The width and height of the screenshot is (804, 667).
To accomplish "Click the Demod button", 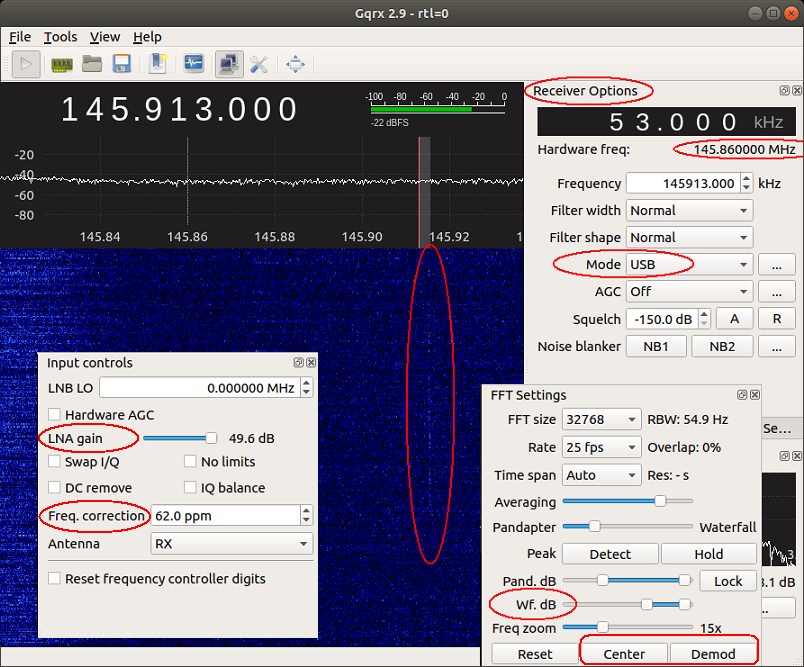I will (x=713, y=654).
